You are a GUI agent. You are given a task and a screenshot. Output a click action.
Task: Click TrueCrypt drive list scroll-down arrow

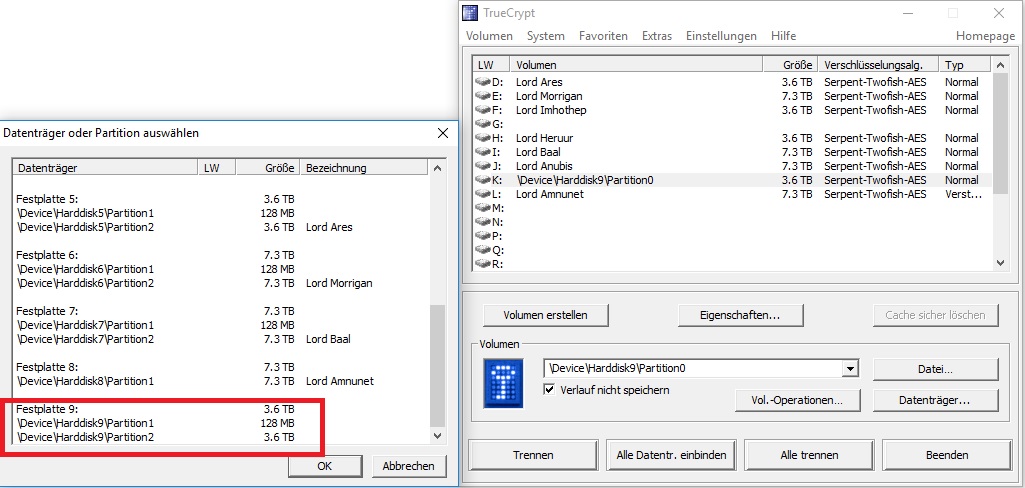(x=1000, y=262)
